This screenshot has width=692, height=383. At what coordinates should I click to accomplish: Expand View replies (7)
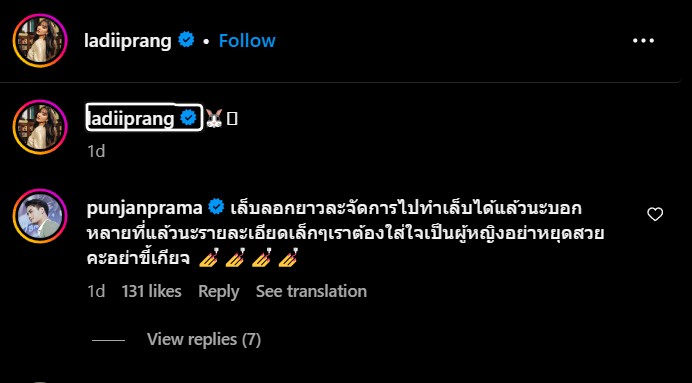click(203, 339)
